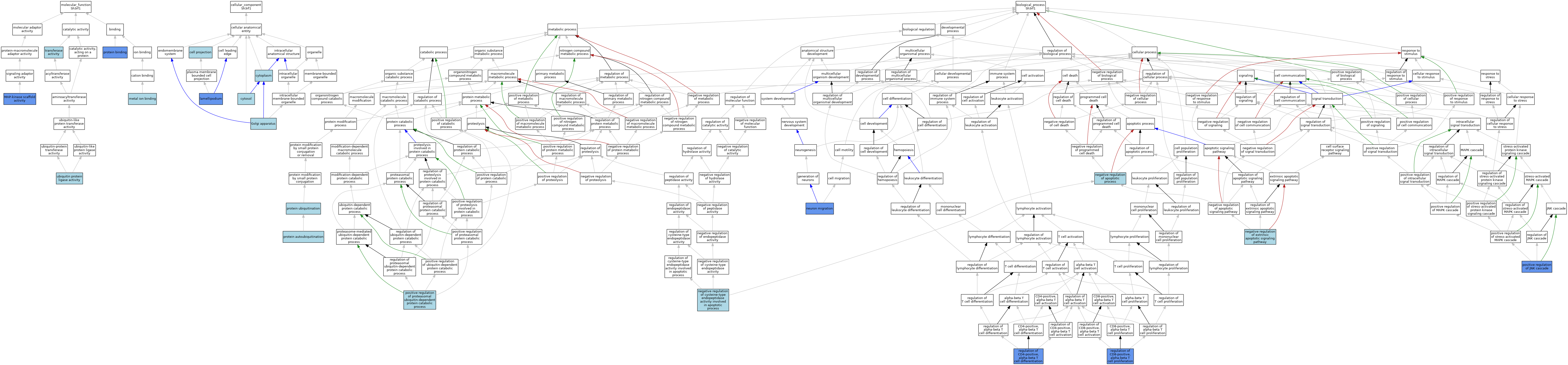
Task: Select the blue 'protein binding' node
Action: click(115, 52)
